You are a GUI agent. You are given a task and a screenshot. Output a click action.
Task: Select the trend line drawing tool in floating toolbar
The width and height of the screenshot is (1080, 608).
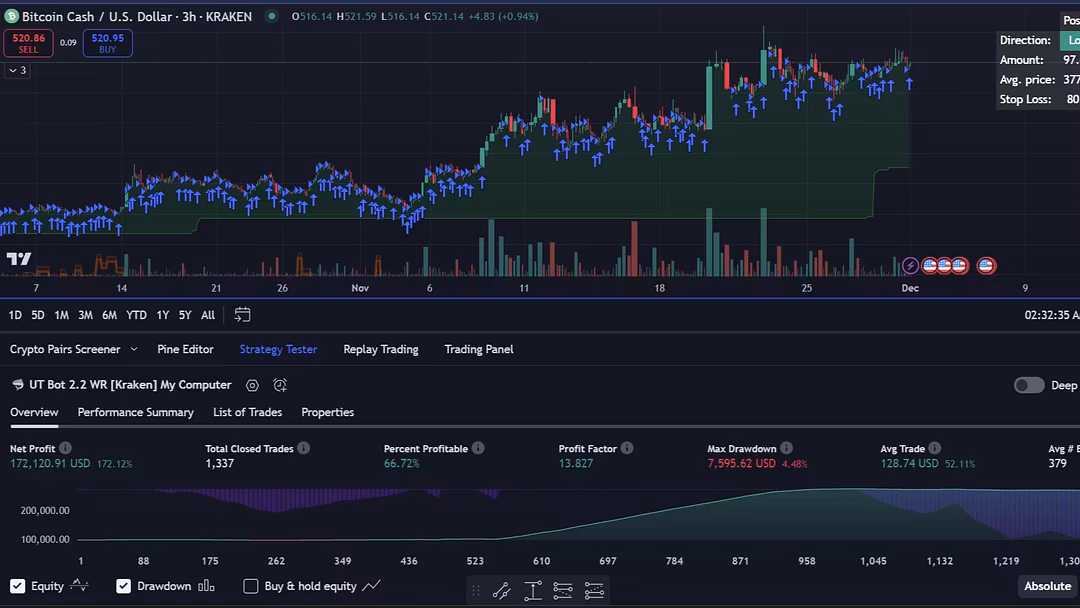tap(501, 590)
